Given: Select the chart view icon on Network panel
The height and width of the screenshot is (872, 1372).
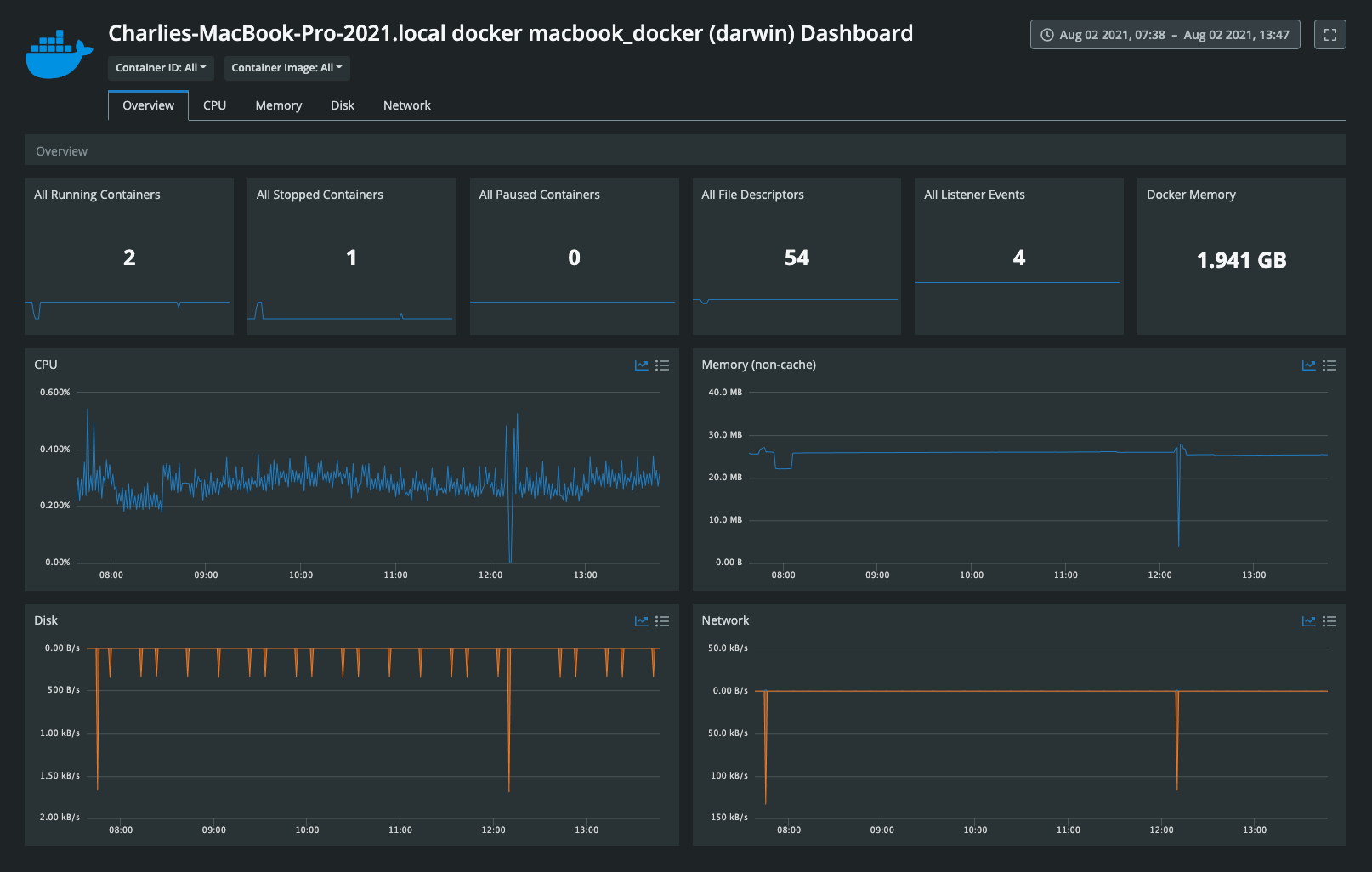Looking at the screenshot, I should coord(1308,621).
